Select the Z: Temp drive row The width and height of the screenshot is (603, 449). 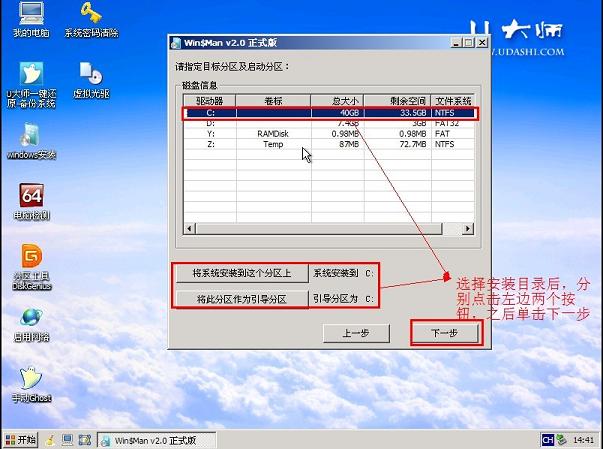pyautogui.click(x=329, y=144)
